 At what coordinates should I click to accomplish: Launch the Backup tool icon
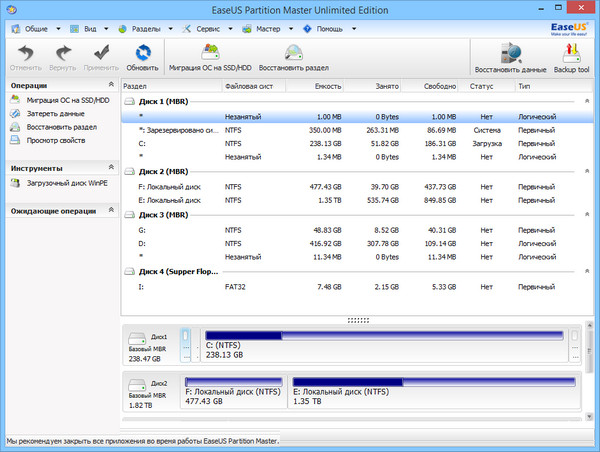(x=572, y=54)
